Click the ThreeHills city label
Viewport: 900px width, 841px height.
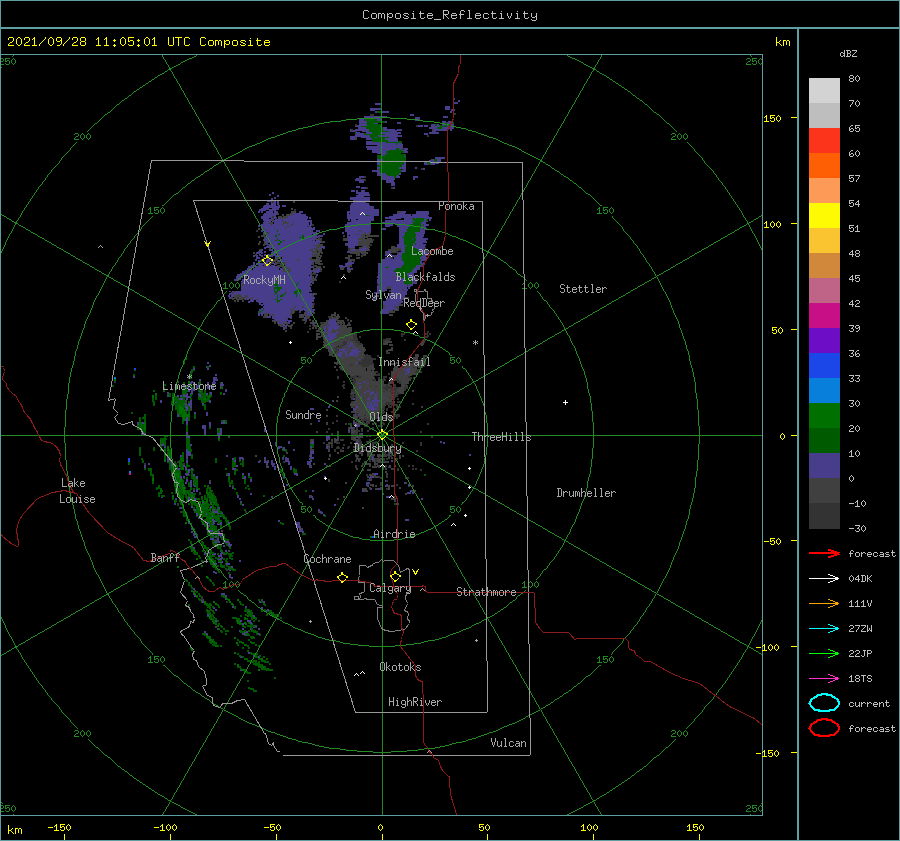click(x=502, y=437)
